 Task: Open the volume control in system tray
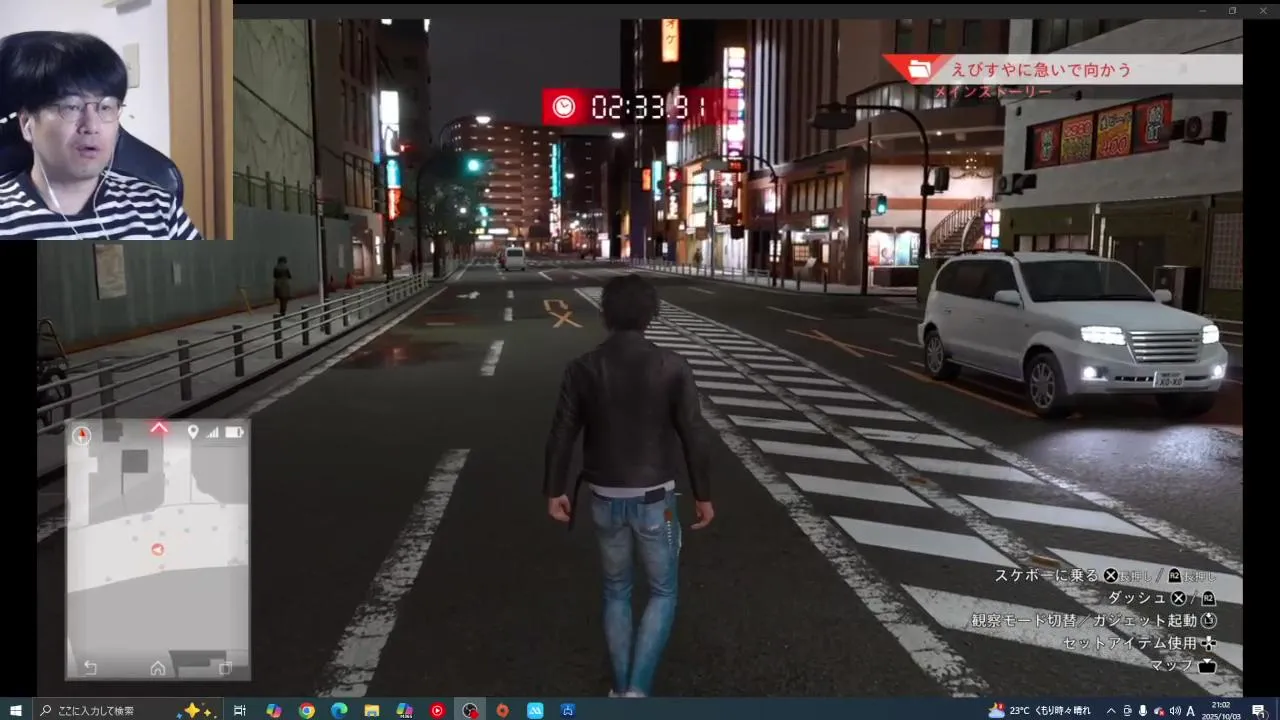(1175, 710)
